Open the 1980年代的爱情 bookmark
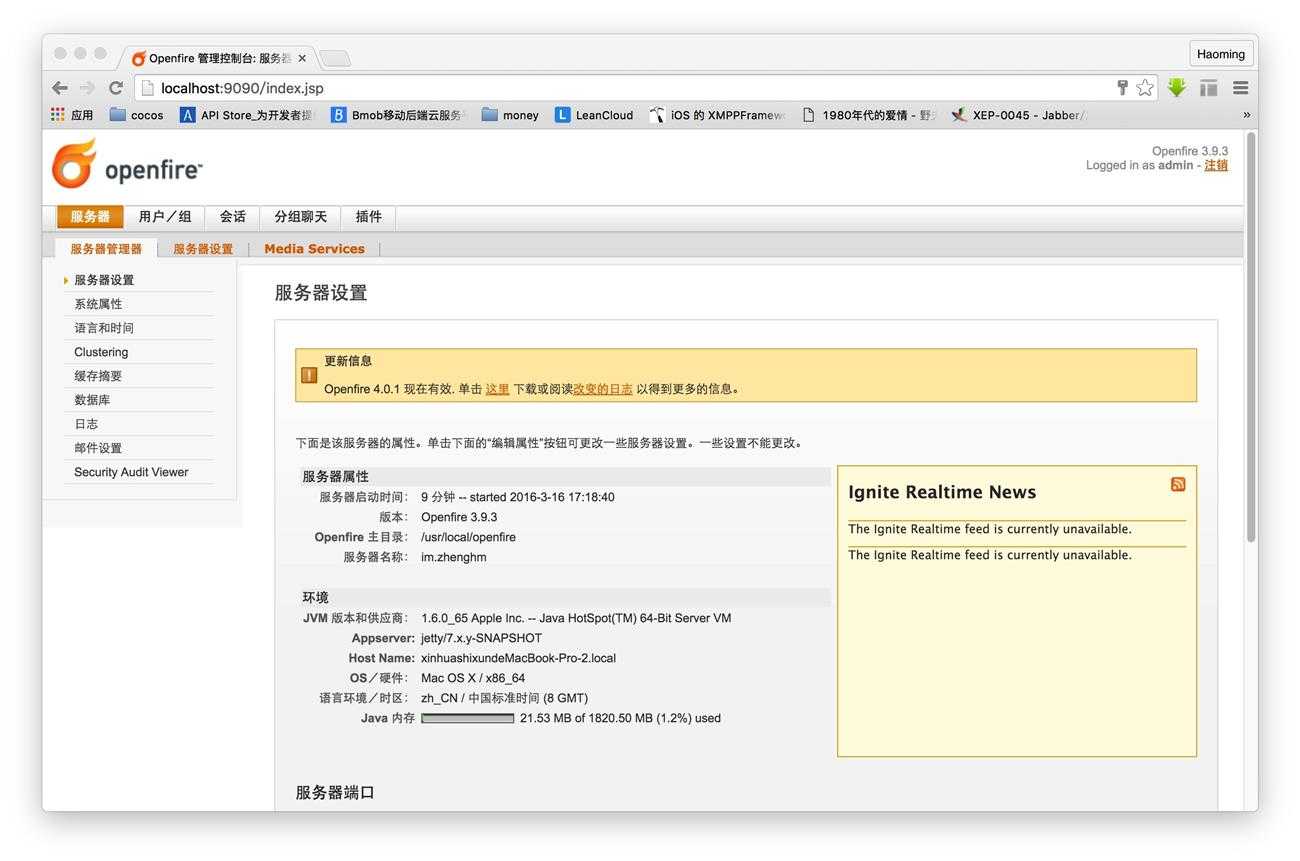 coord(869,115)
